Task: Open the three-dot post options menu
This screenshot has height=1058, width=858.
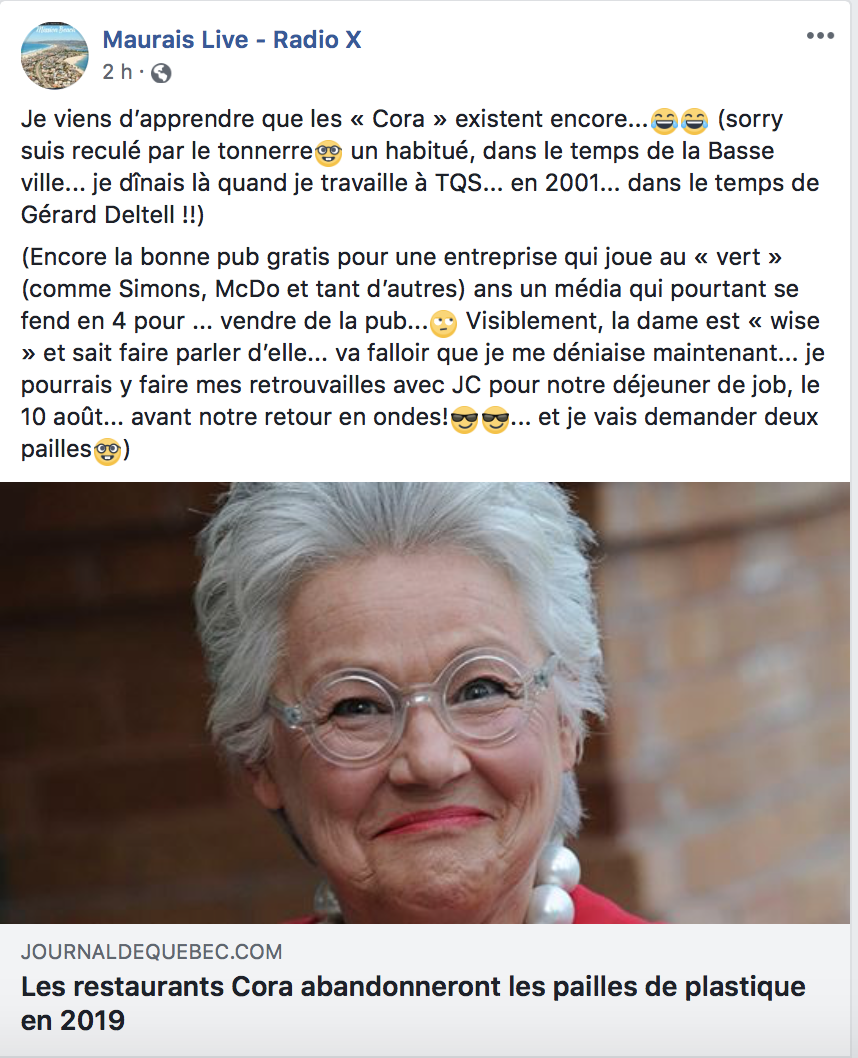Action: pyautogui.click(x=820, y=36)
